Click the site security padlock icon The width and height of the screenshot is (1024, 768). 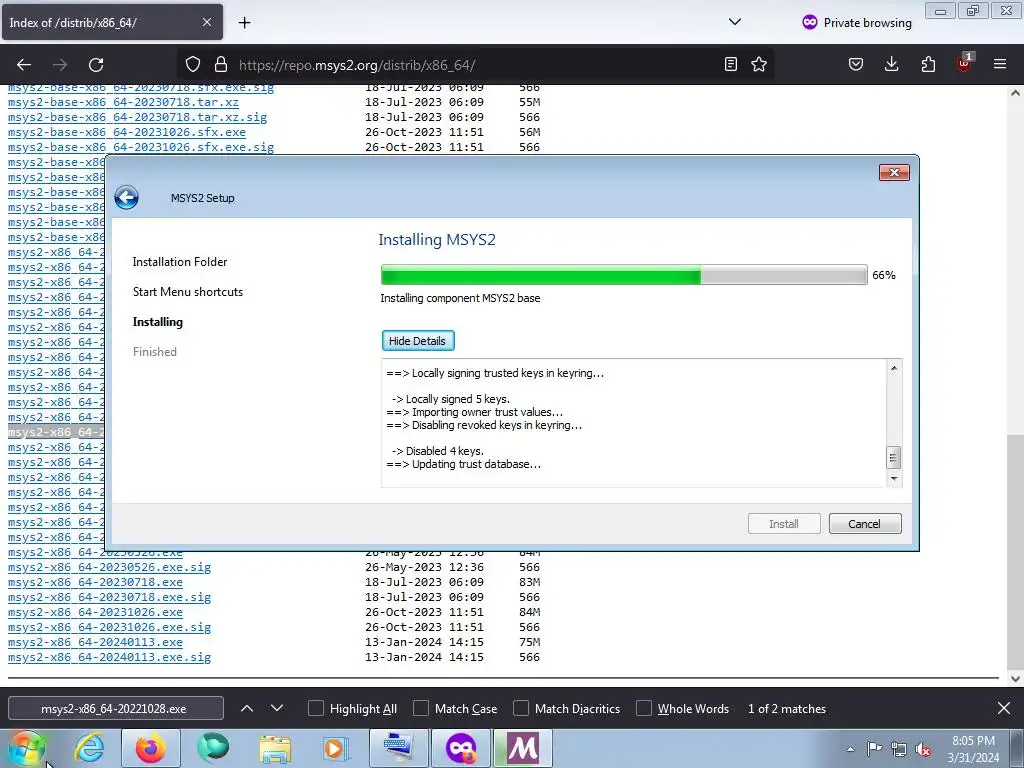pyautogui.click(x=221, y=64)
